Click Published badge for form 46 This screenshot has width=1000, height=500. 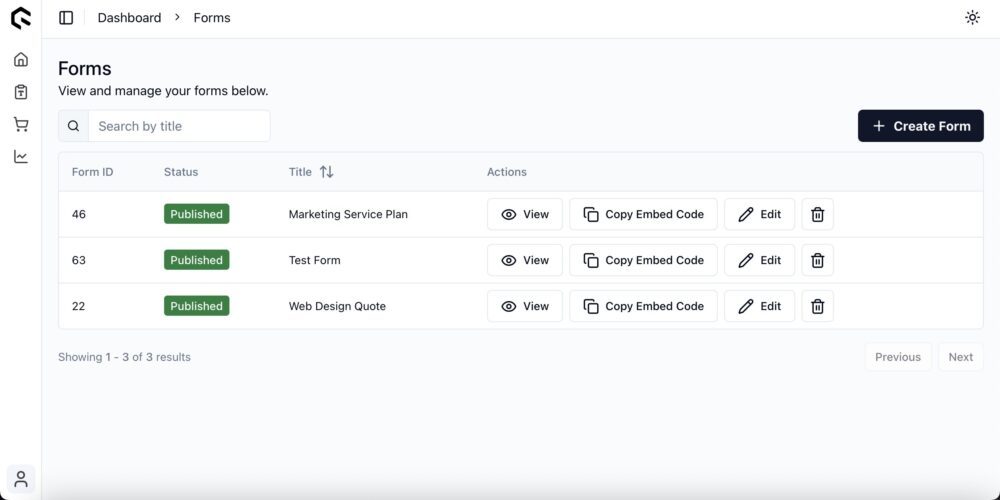(x=196, y=214)
